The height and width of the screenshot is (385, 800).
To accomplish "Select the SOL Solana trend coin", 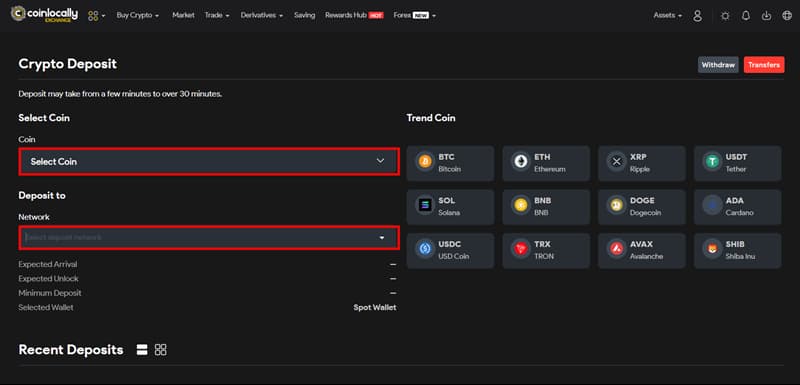I will pyautogui.click(x=451, y=207).
